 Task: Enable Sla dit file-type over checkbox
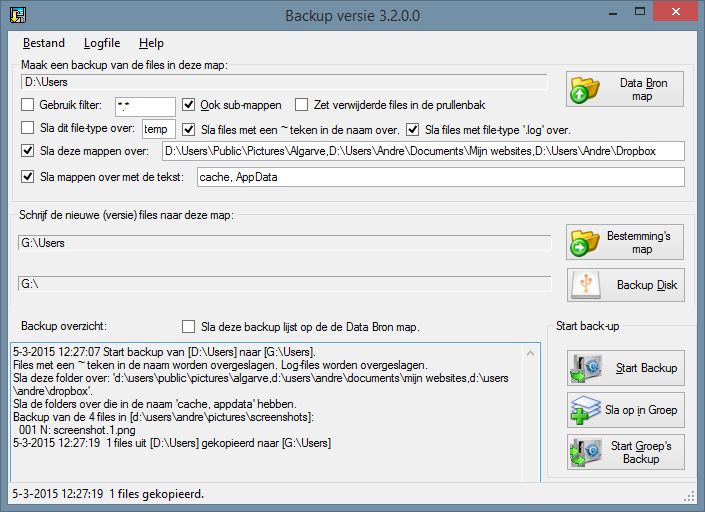coord(27,128)
